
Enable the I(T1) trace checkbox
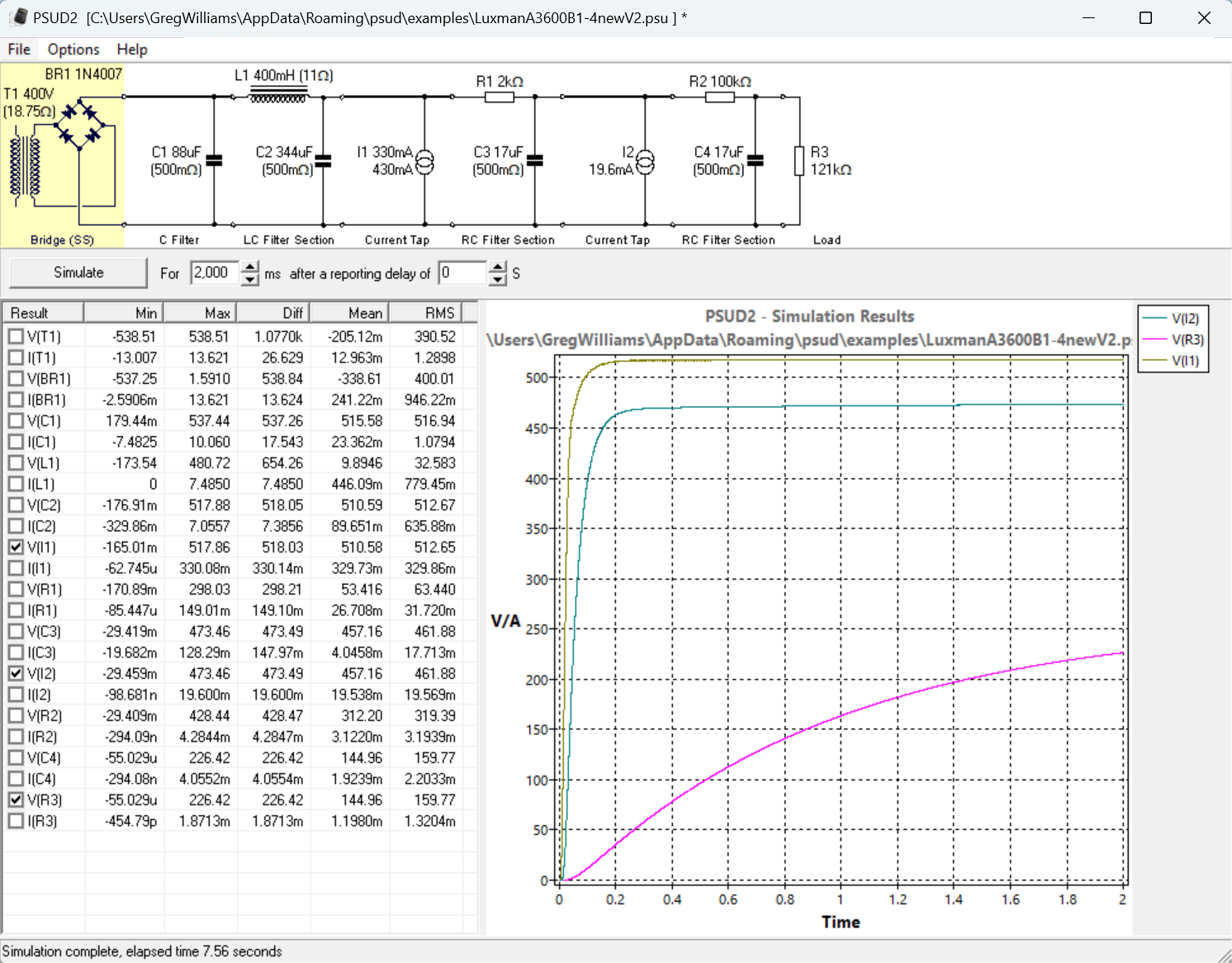[16, 358]
